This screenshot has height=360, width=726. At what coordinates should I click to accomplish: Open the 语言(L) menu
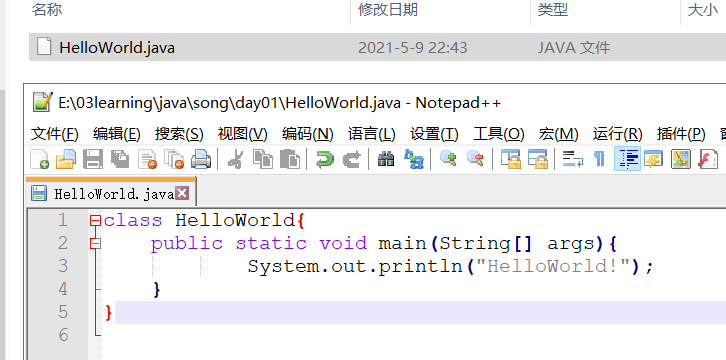(x=371, y=134)
